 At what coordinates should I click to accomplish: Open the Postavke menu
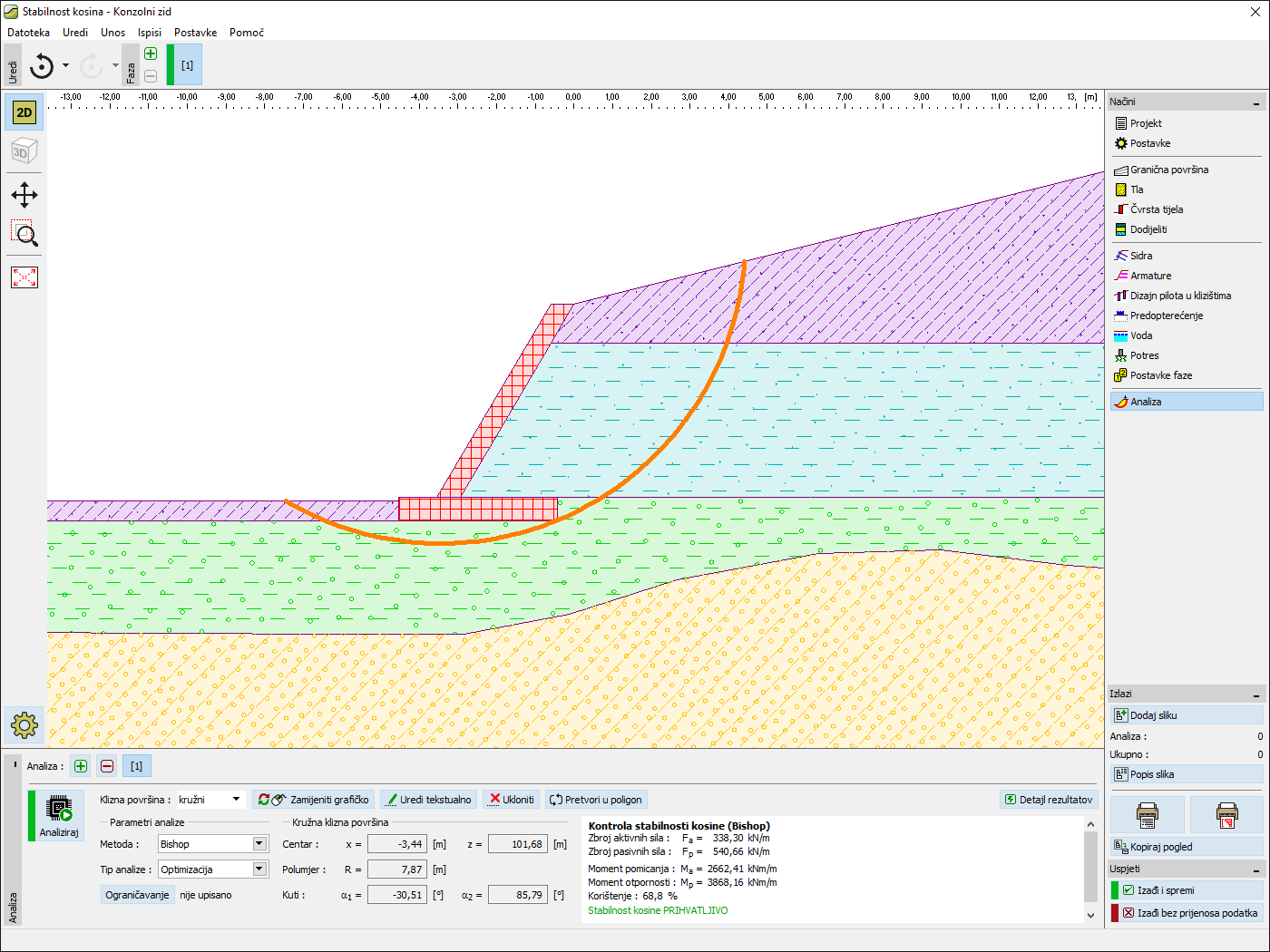point(195,33)
